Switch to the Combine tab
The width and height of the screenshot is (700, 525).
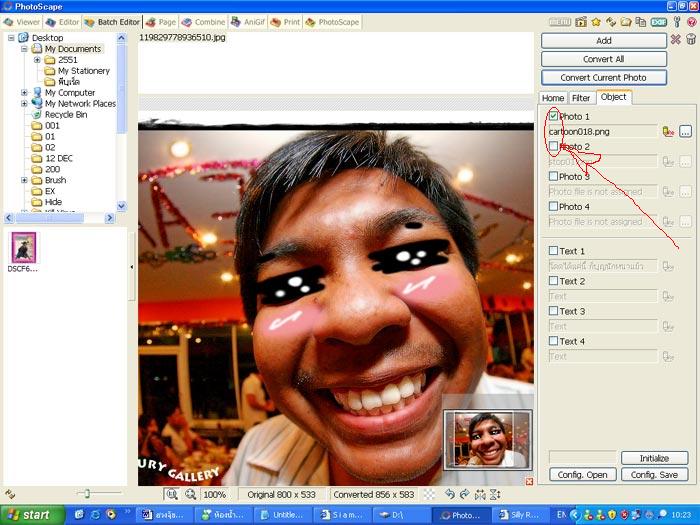[204, 22]
